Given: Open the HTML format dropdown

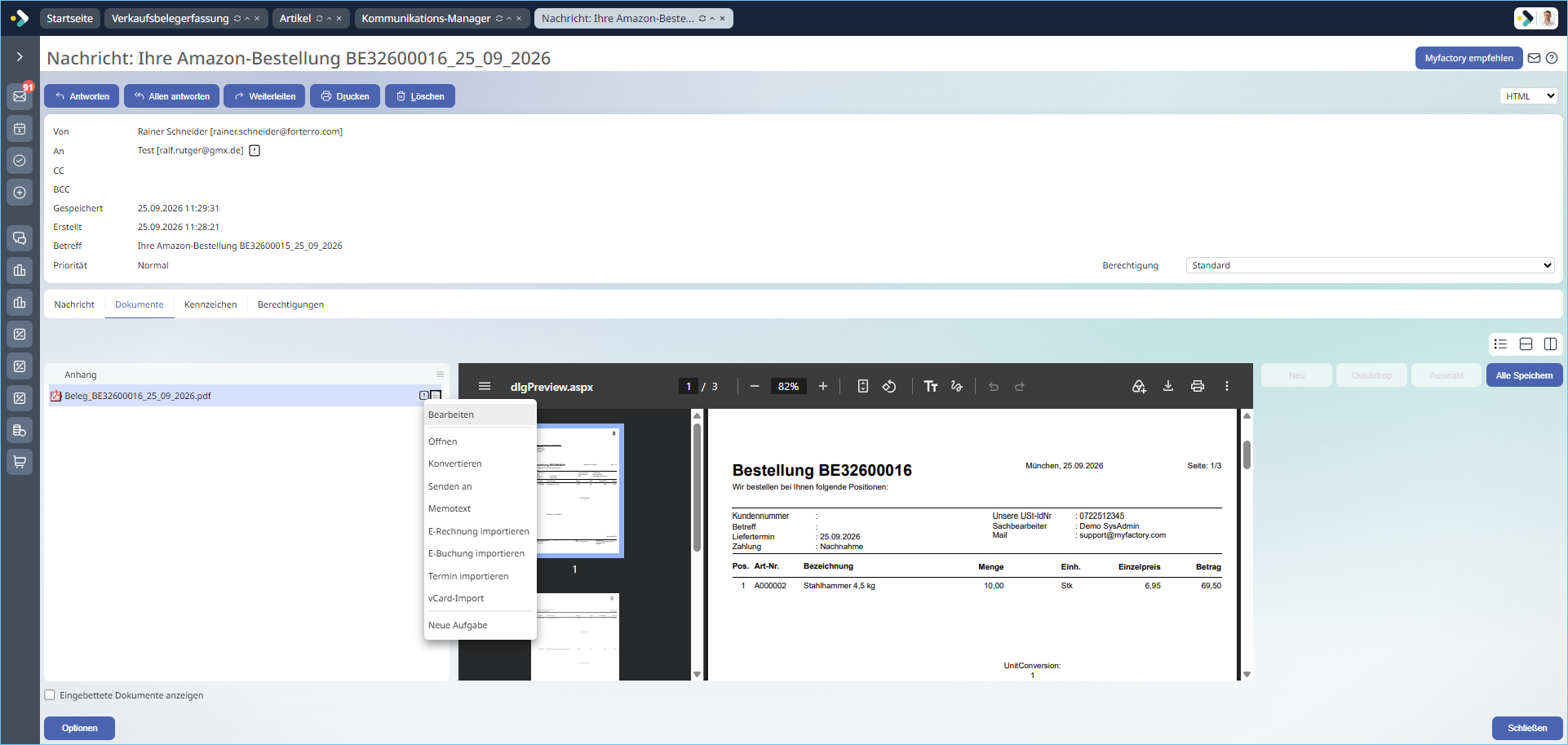Looking at the screenshot, I should pyautogui.click(x=1528, y=96).
